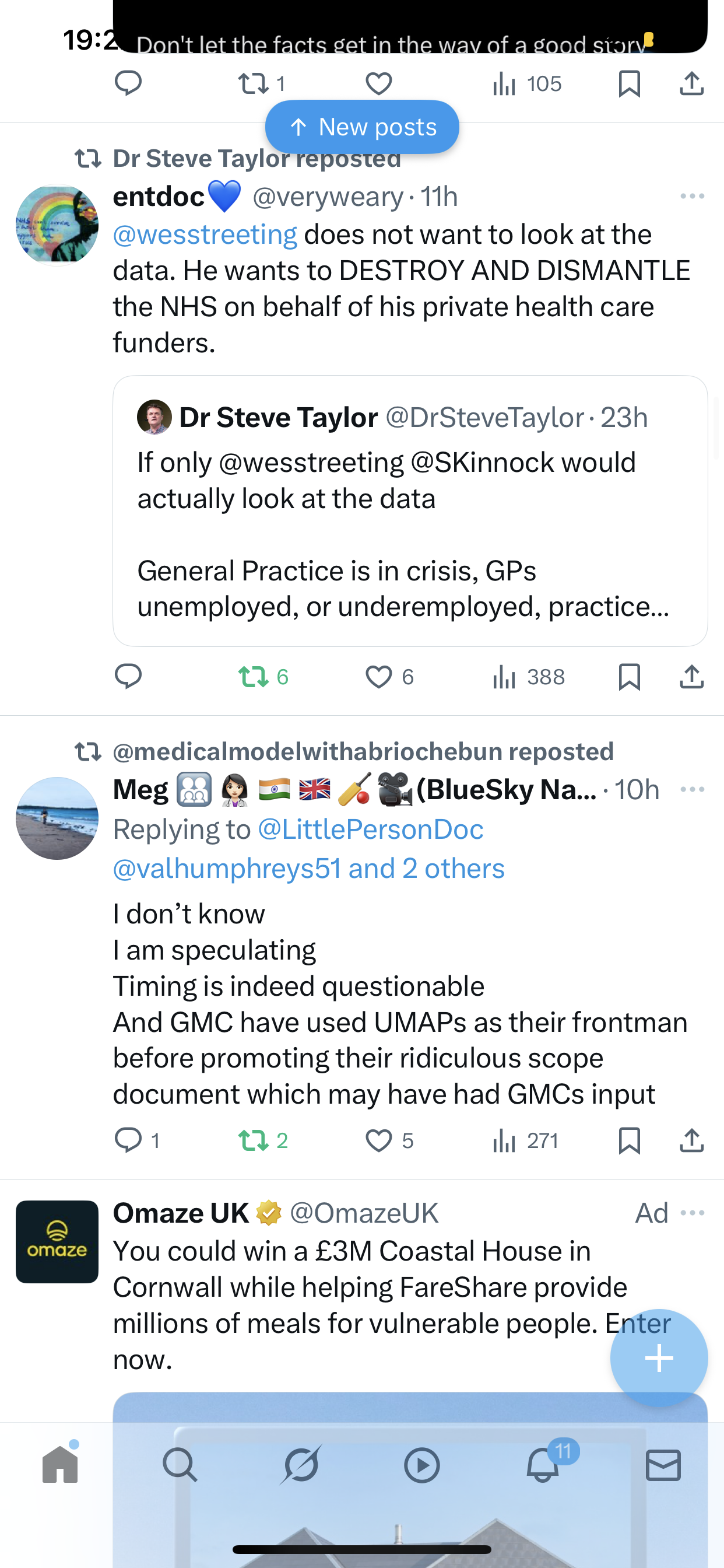The width and height of the screenshot is (724, 1568).
Task: Open Search tab in bottom bar
Action: point(180,1465)
